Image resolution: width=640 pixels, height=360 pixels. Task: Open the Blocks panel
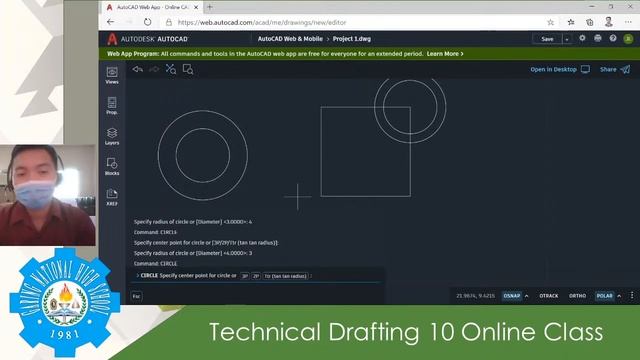click(x=112, y=167)
